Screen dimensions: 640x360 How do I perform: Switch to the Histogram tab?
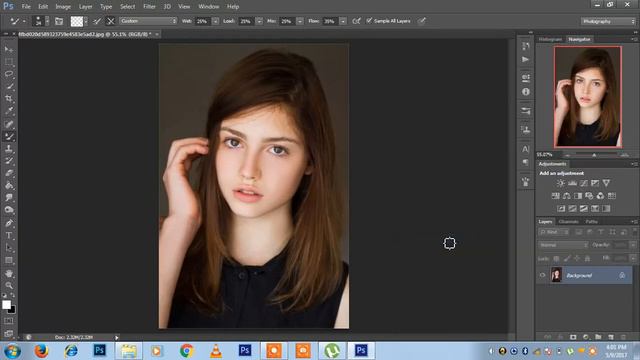click(x=550, y=39)
